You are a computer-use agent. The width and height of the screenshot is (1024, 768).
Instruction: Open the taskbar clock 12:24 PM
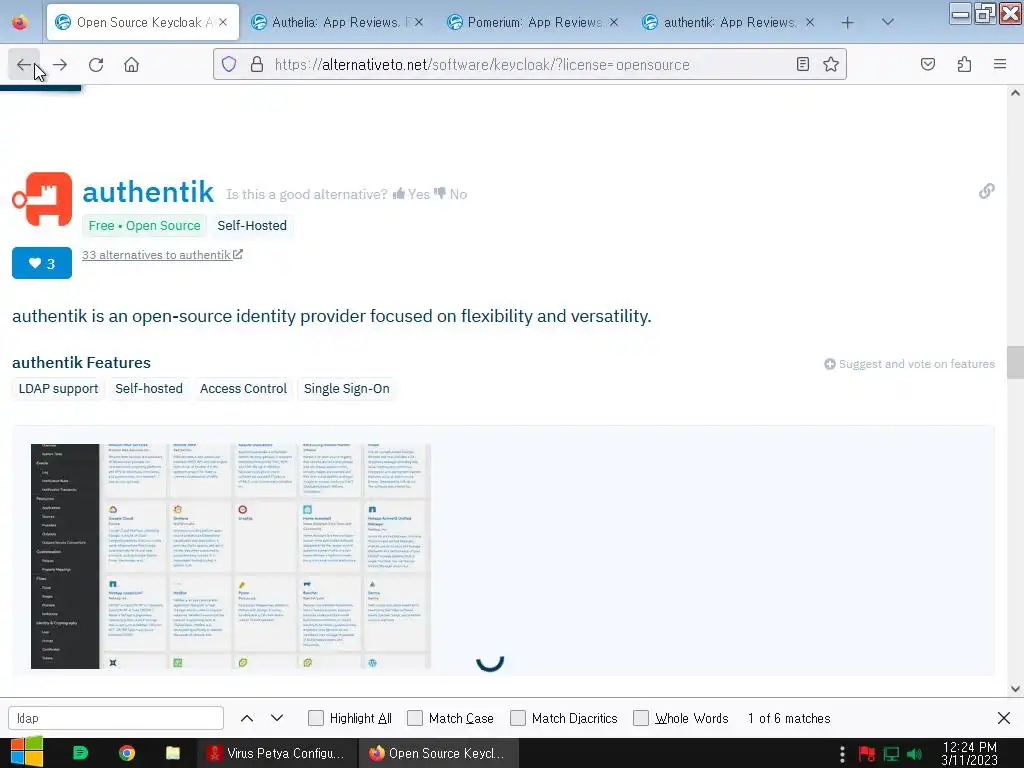point(970,754)
